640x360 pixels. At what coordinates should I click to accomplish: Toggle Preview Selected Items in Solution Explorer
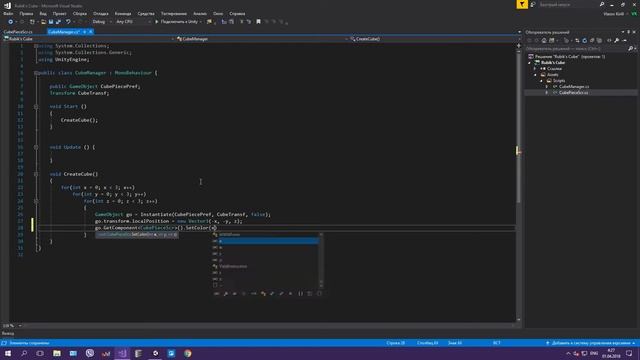click(x=624, y=40)
